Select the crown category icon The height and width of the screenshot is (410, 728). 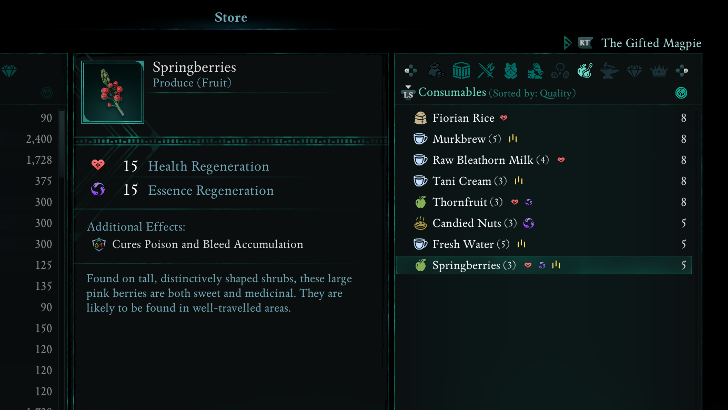click(x=659, y=71)
